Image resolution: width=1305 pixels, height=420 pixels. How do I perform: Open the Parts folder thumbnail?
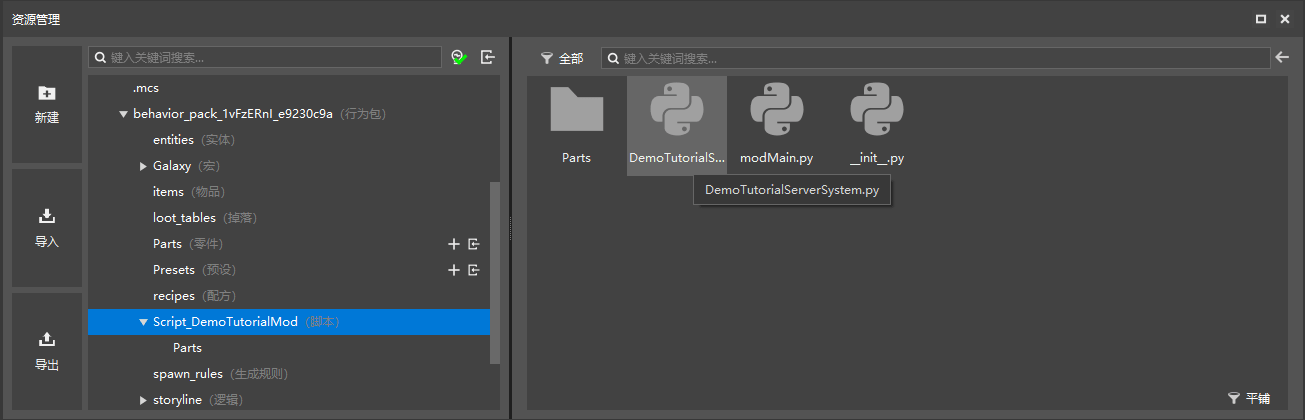coord(577,110)
